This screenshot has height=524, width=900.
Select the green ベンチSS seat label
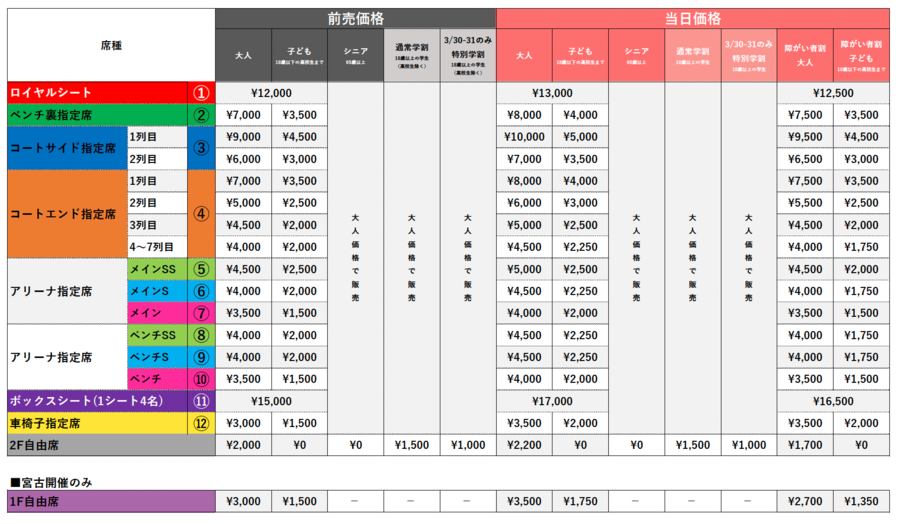point(157,334)
